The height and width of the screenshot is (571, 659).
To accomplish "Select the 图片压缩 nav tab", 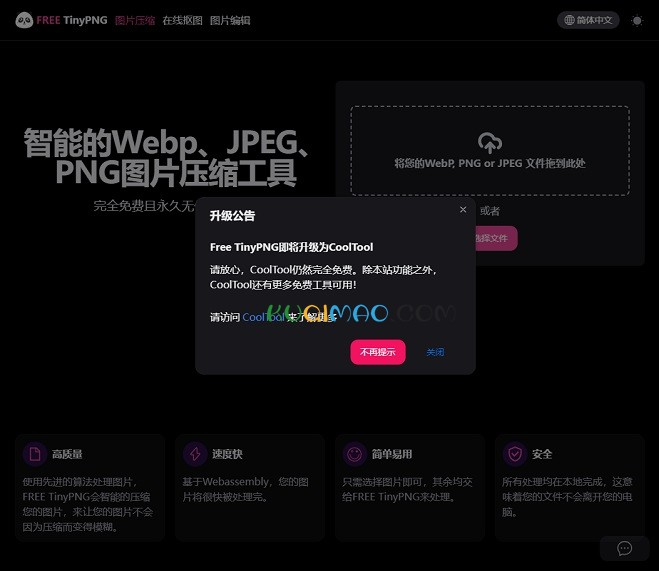I will pos(135,20).
